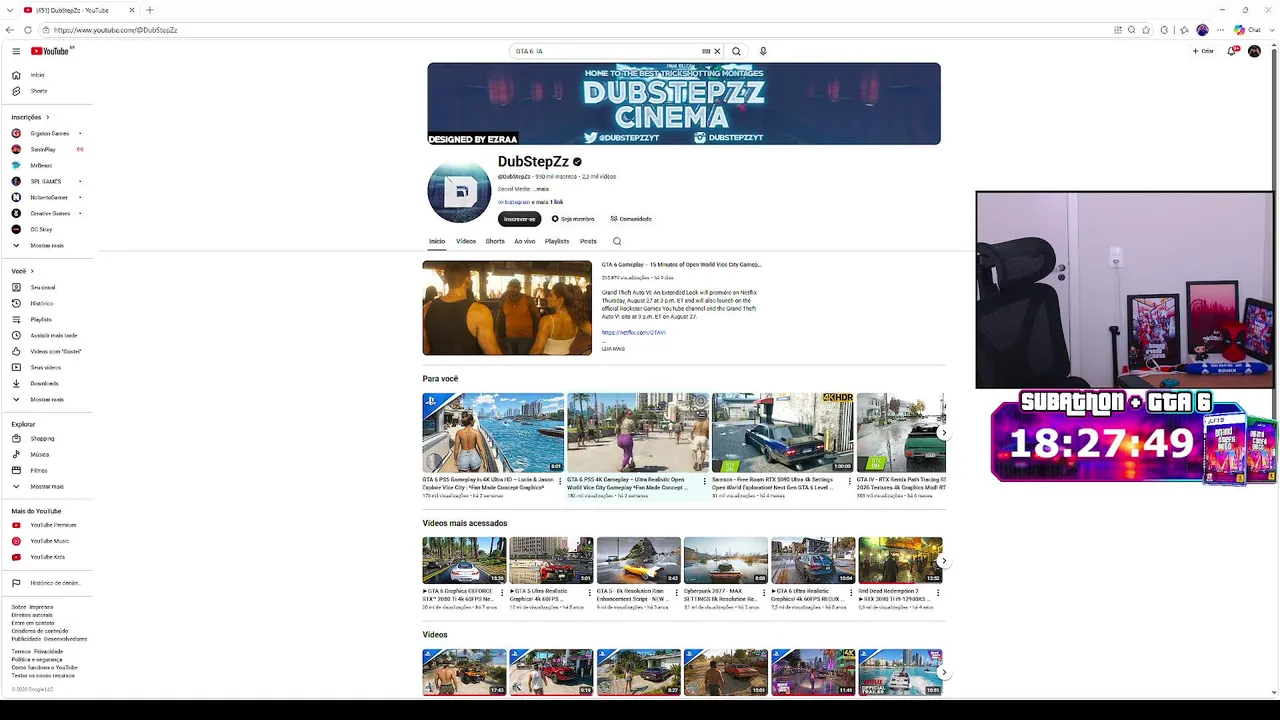
Task: Clear the search box text
Action: [x=717, y=51]
